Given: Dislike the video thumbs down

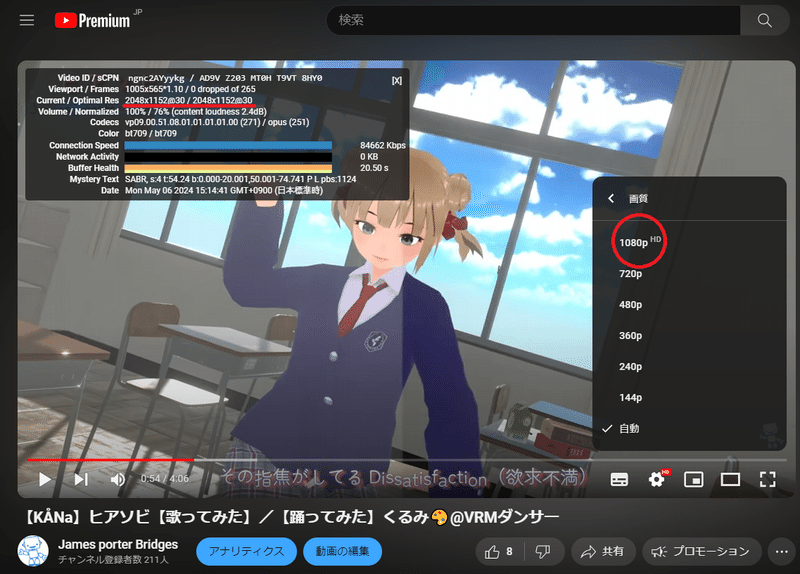Looking at the screenshot, I should (x=543, y=552).
